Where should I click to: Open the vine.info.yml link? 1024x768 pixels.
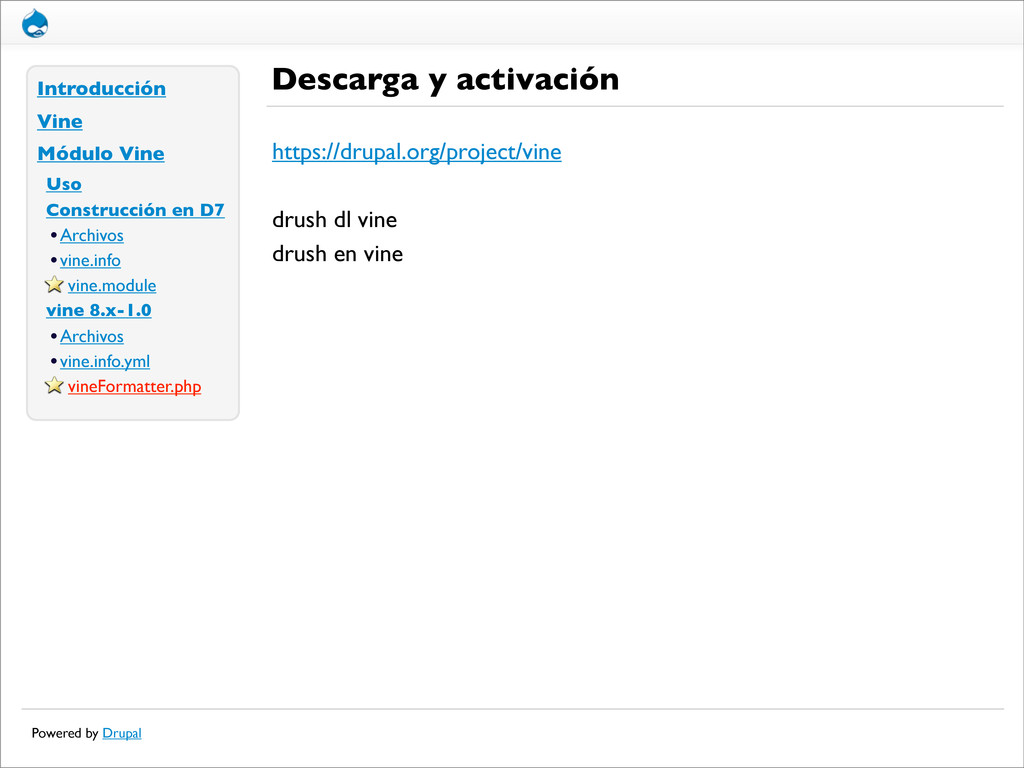coord(104,361)
